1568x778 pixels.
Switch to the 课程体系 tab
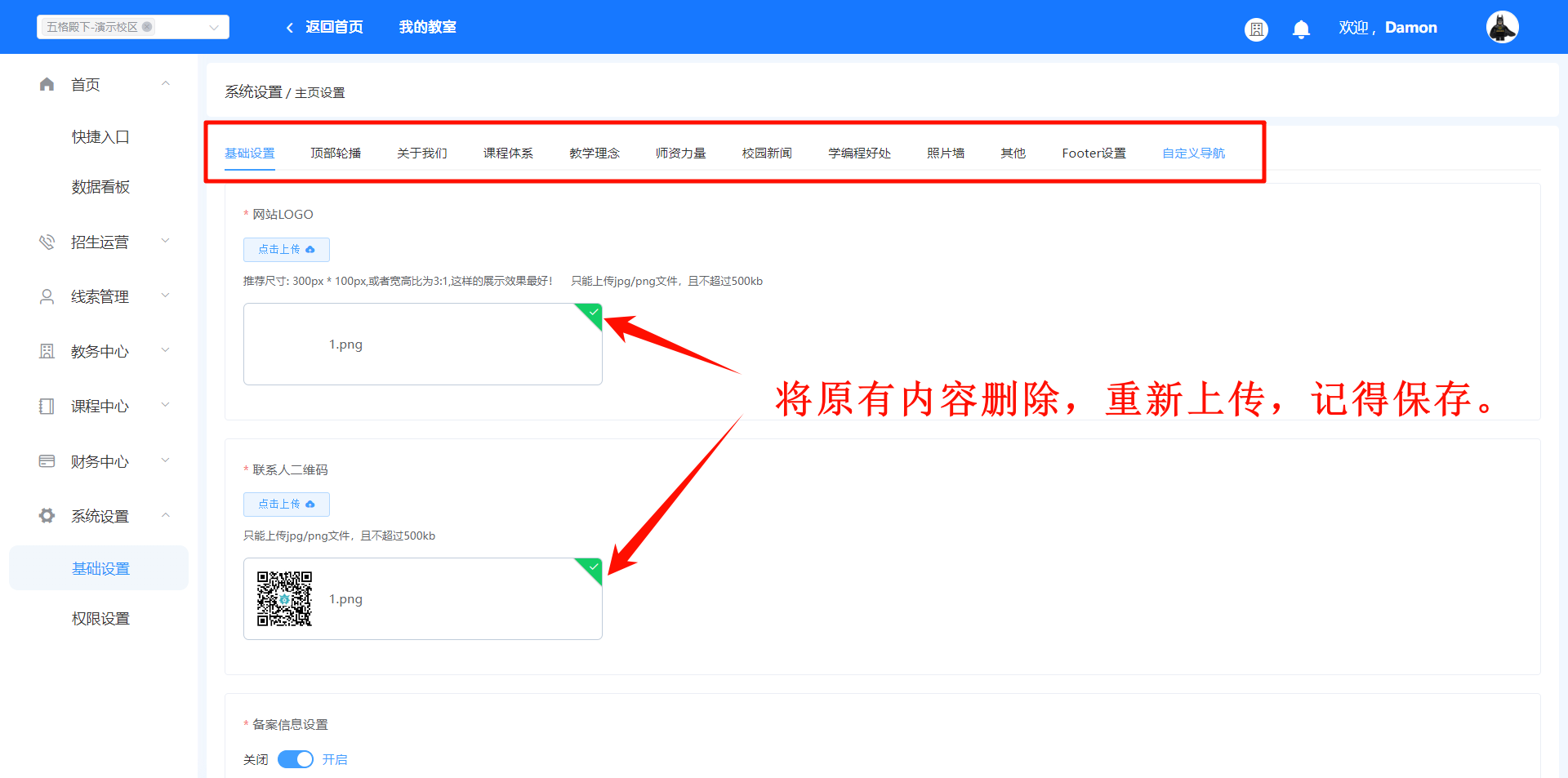(x=508, y=153)
